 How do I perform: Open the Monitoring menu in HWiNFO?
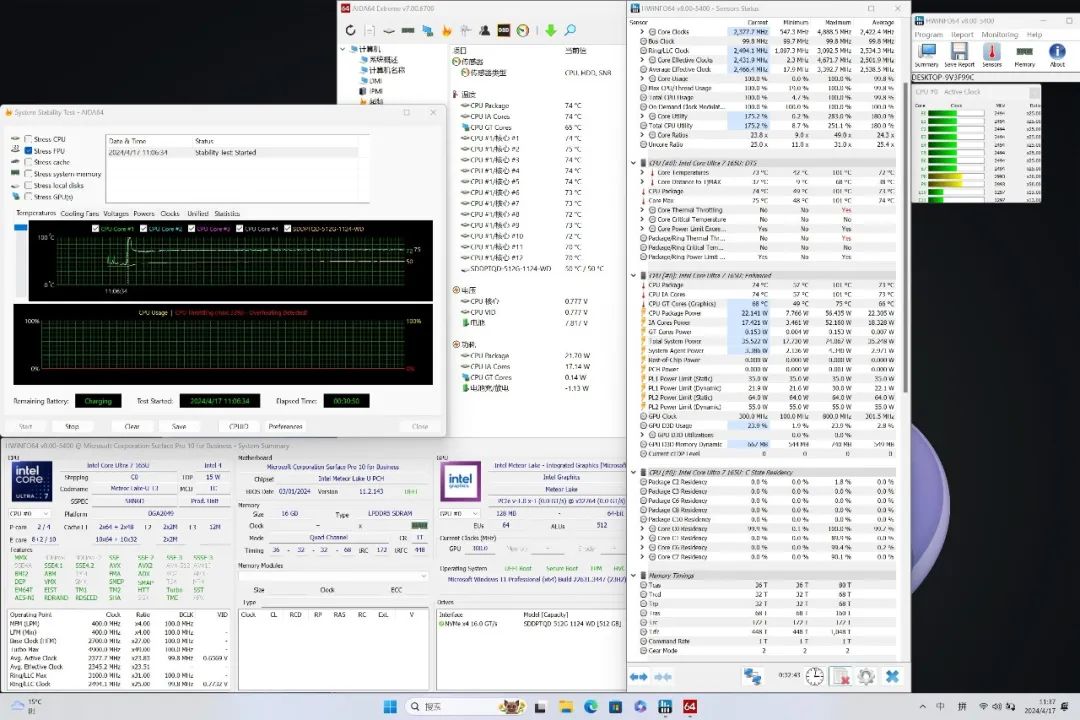point(999,34)
